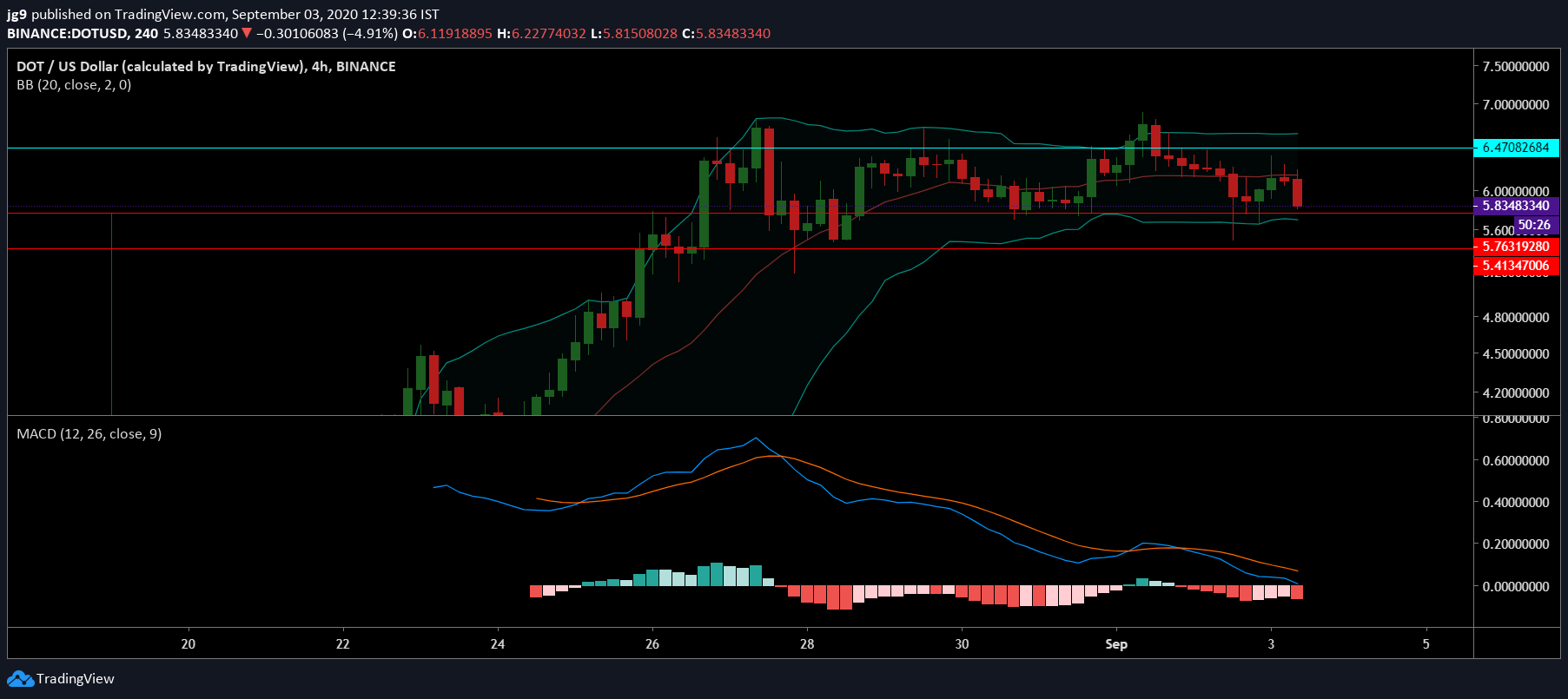Click the red down-arrow price change indicator
1568x699 pixels.
pos(247,33)
